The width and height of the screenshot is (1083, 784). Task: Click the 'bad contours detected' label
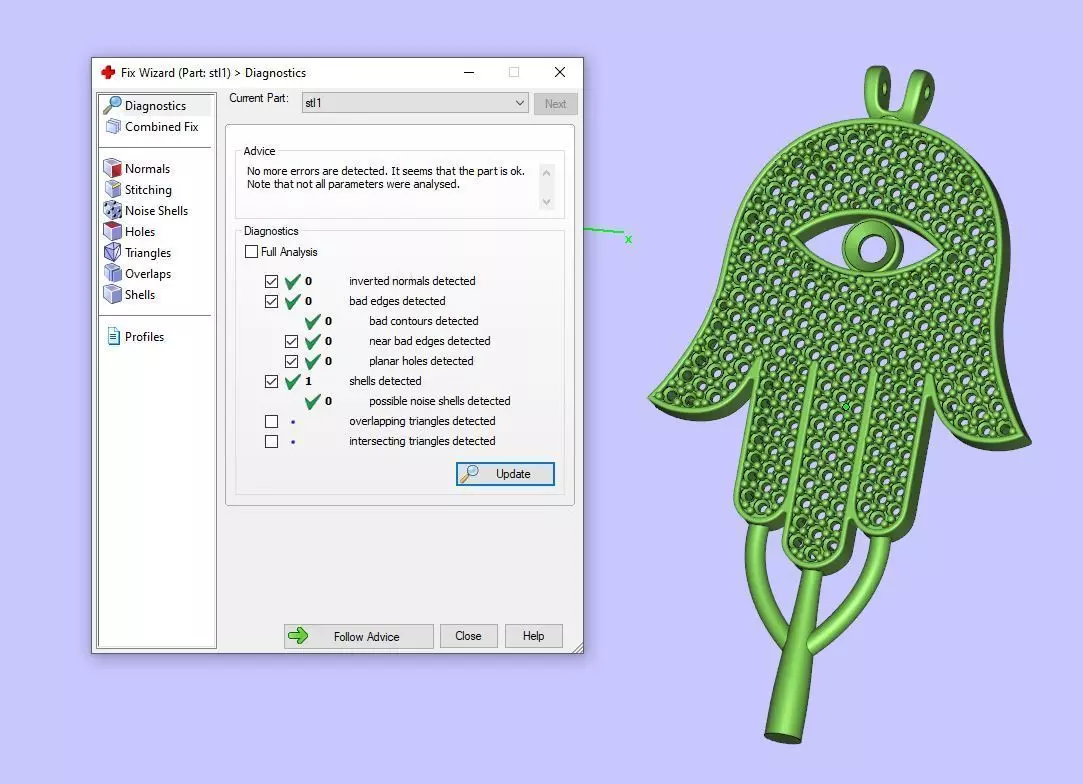(423, 321)
